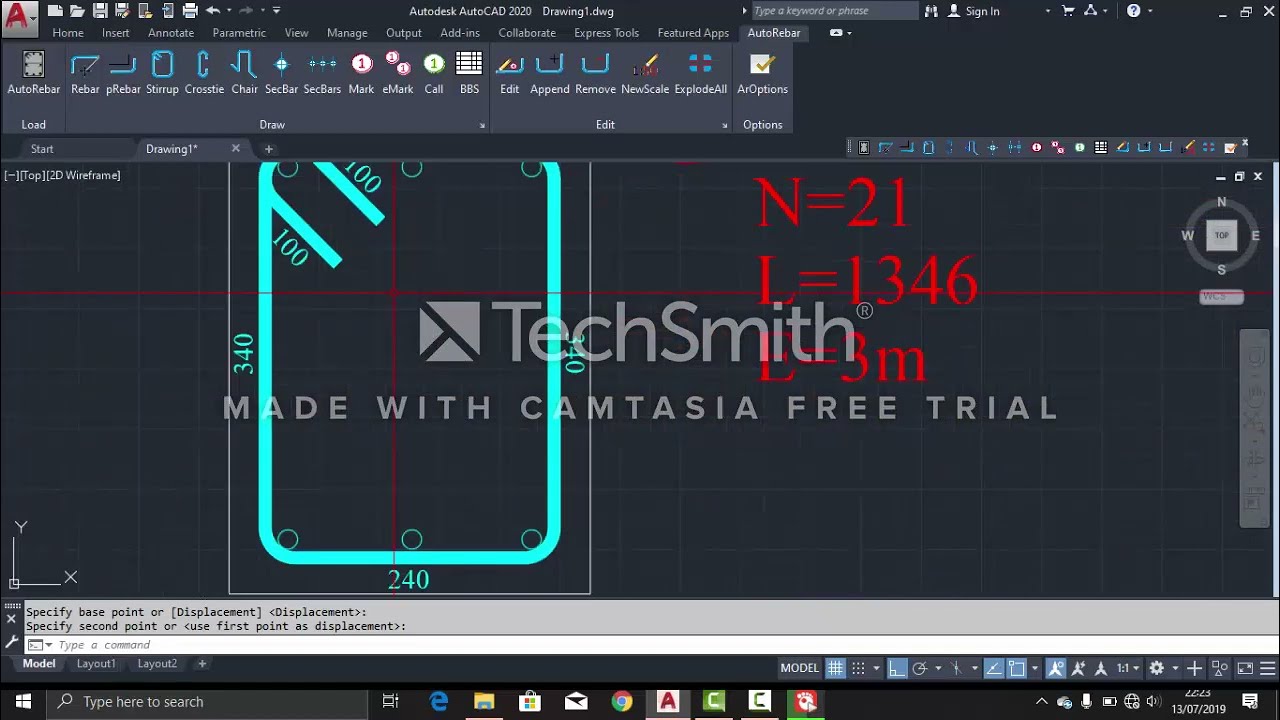The height and width of the screenshot is (720, 1280).
Task: Toggle isometric drafting in the status bar
Action: point(957,668)
